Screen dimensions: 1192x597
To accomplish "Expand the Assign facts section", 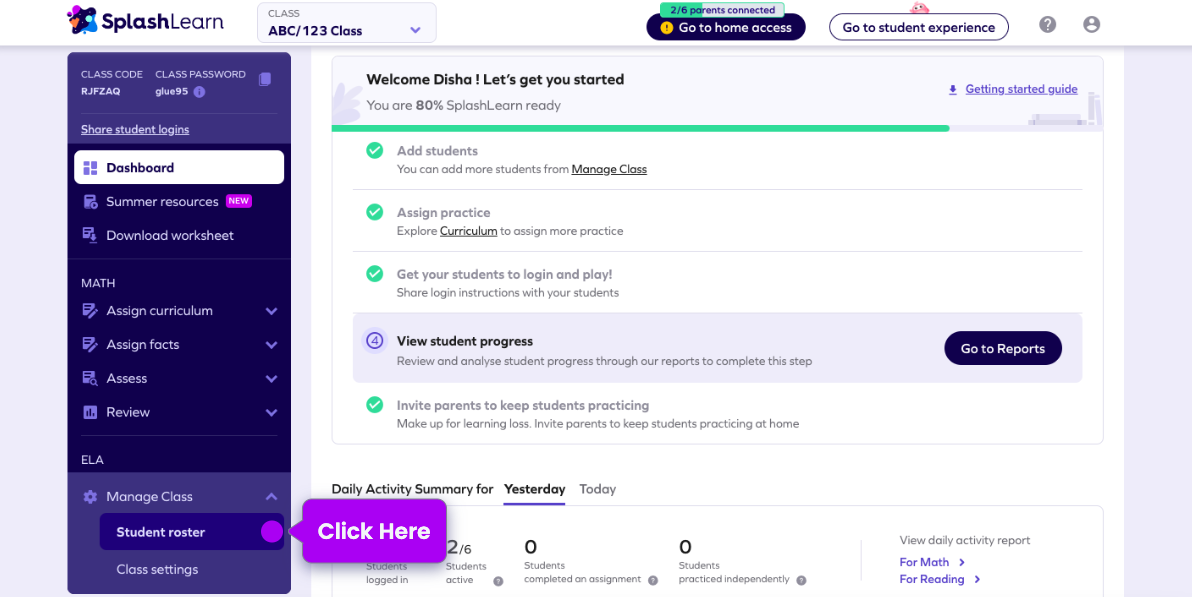I will 271,345.
